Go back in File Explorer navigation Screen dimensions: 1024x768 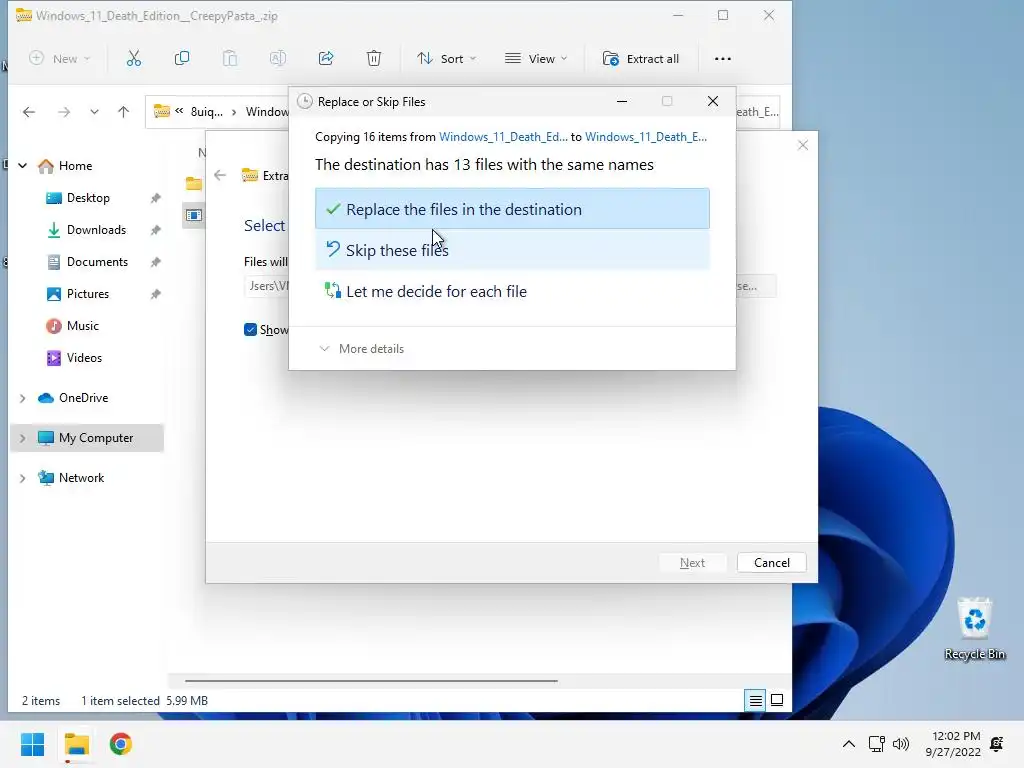29,112
